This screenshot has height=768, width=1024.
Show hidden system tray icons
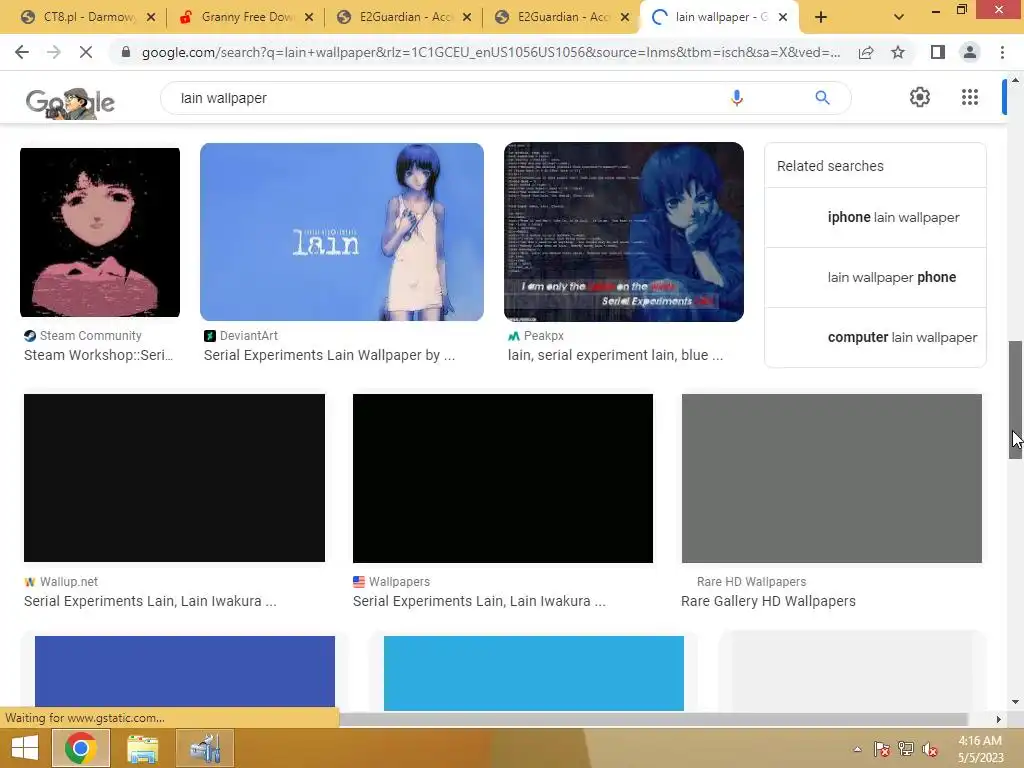(x=857, y=749)
